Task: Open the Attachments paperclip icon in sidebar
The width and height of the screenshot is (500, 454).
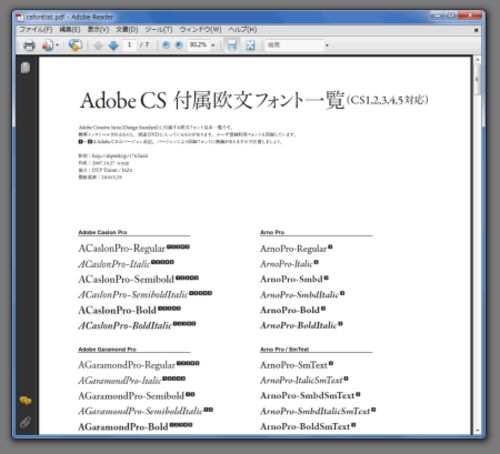Action: tap(25, 422)
